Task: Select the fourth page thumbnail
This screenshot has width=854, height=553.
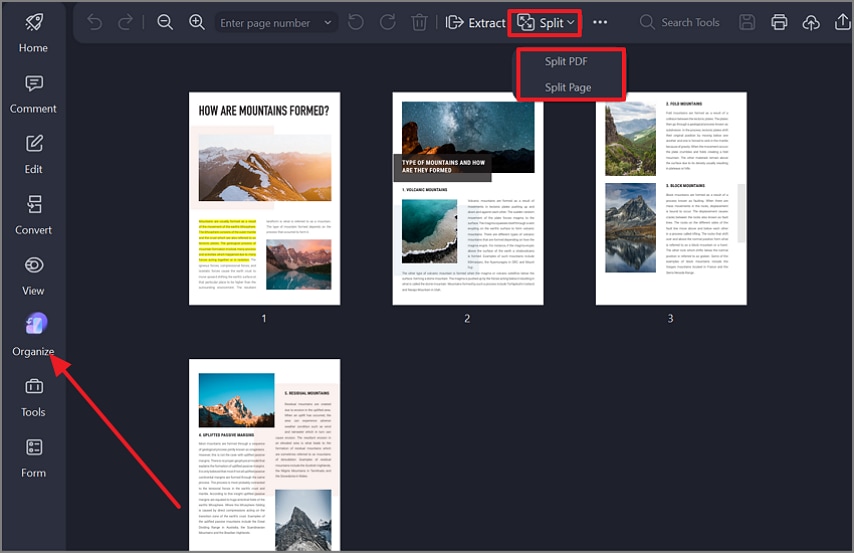Action: click(x=265, y=454)
